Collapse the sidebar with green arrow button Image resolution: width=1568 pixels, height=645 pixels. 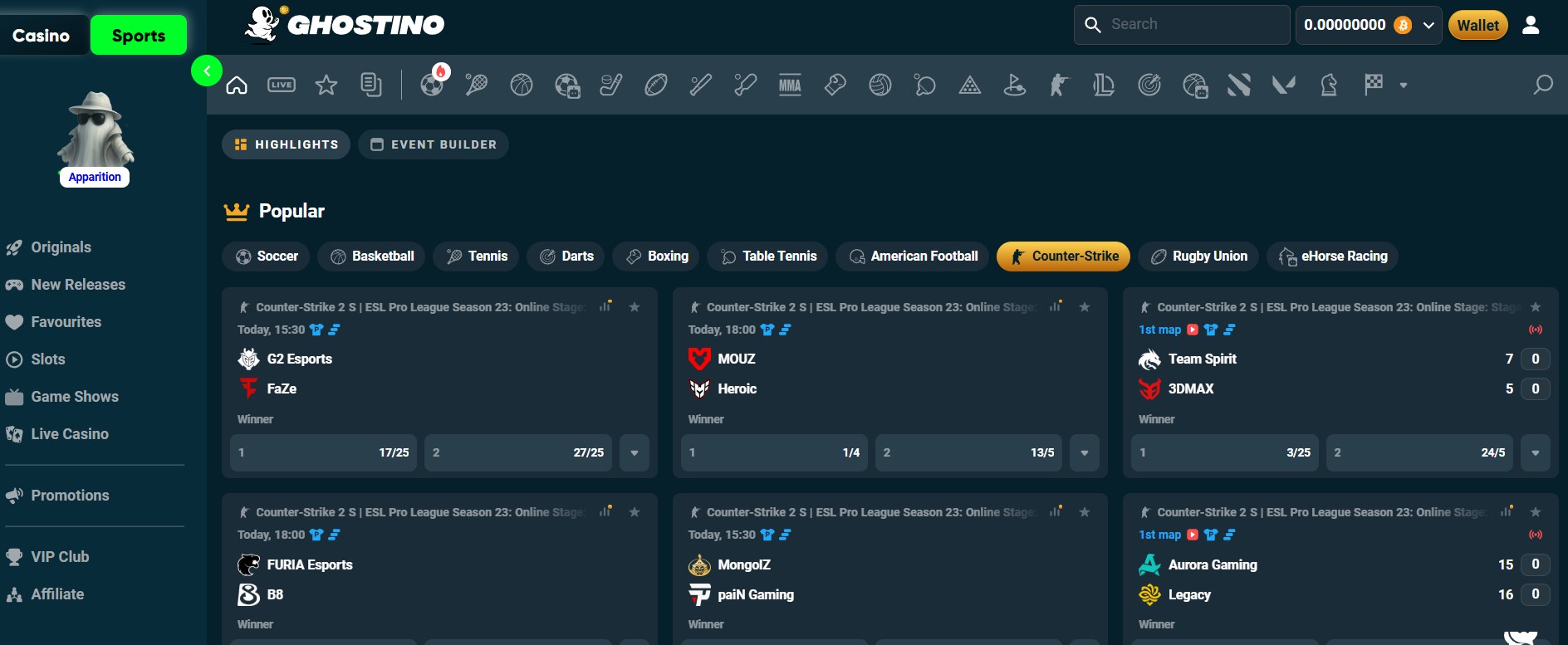tap(207, 71)
